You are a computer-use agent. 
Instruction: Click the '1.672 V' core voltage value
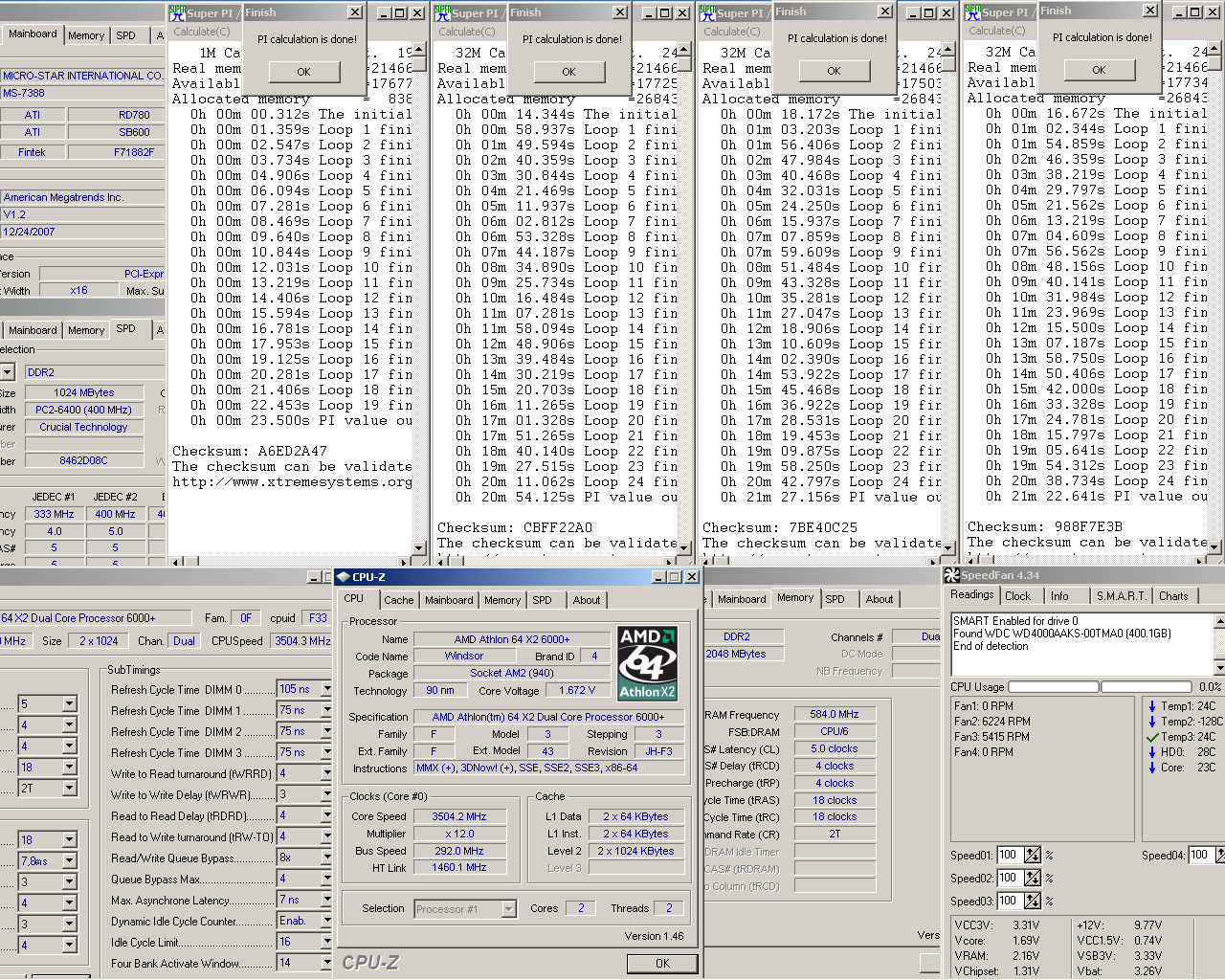pyautogui.click(x=576, y=691)
